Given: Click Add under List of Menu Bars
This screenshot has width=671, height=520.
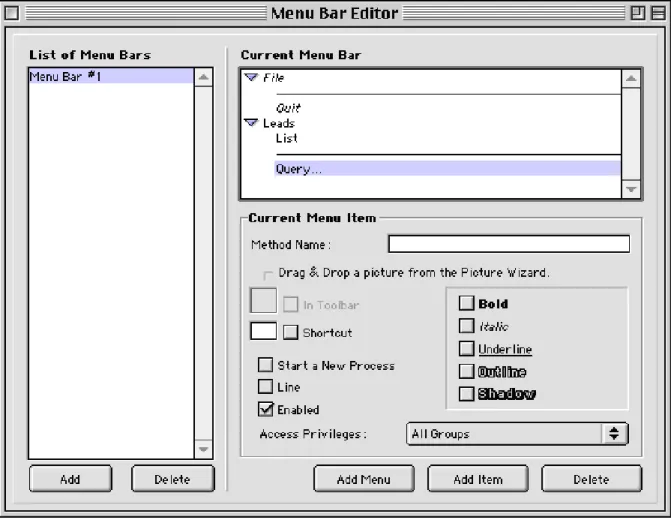Looking at the screenshot, I should [x=71, y=479].
